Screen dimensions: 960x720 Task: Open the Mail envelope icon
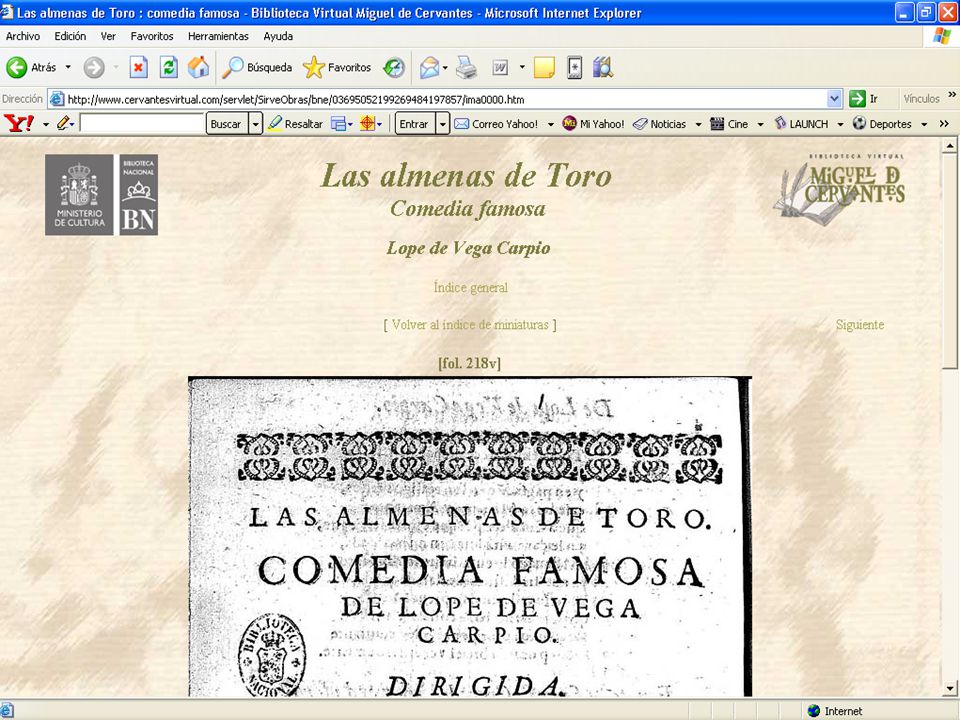pos(429,67)
